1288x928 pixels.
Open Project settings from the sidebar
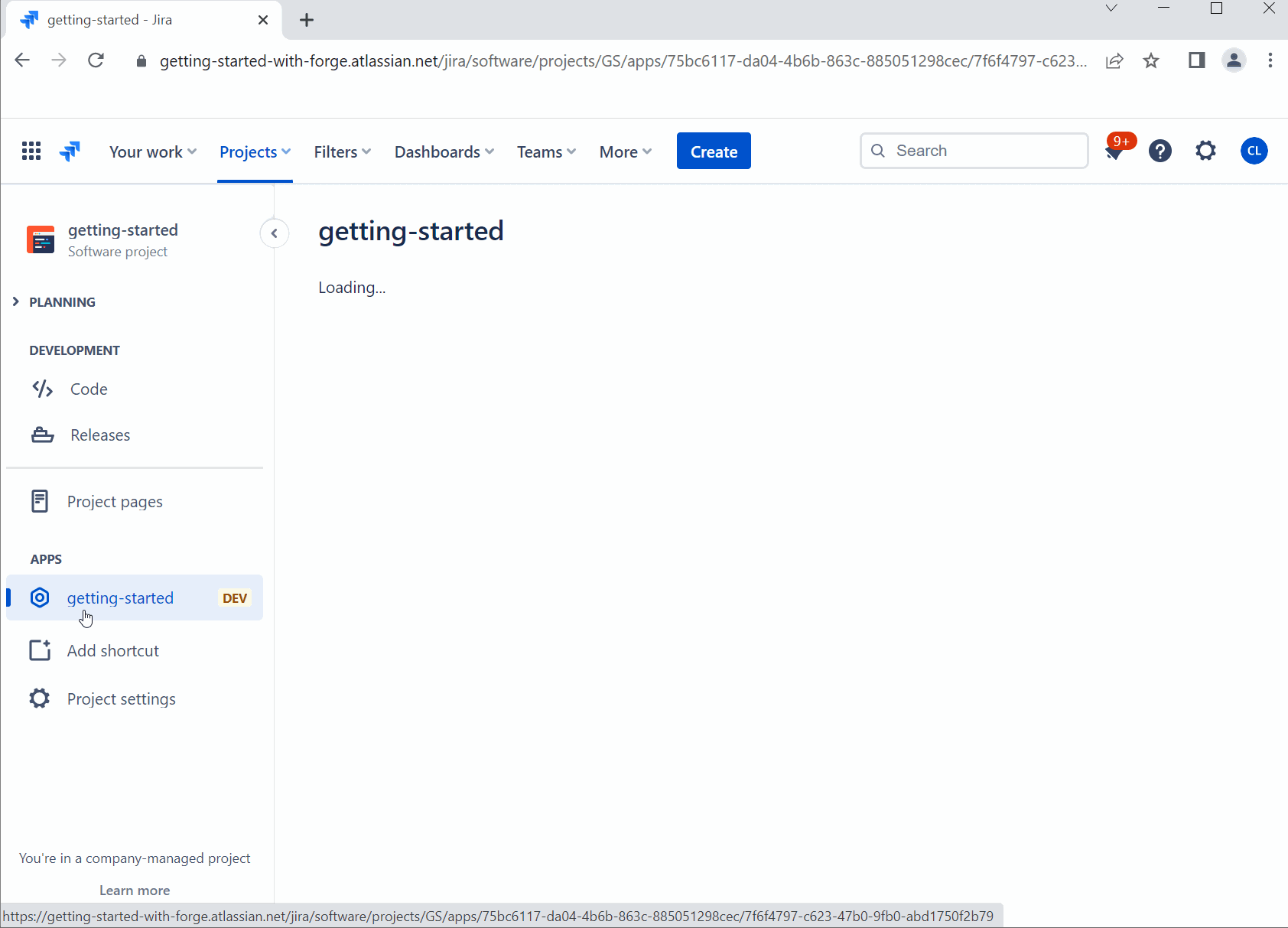pyautogui.click(x=121, y=698)
